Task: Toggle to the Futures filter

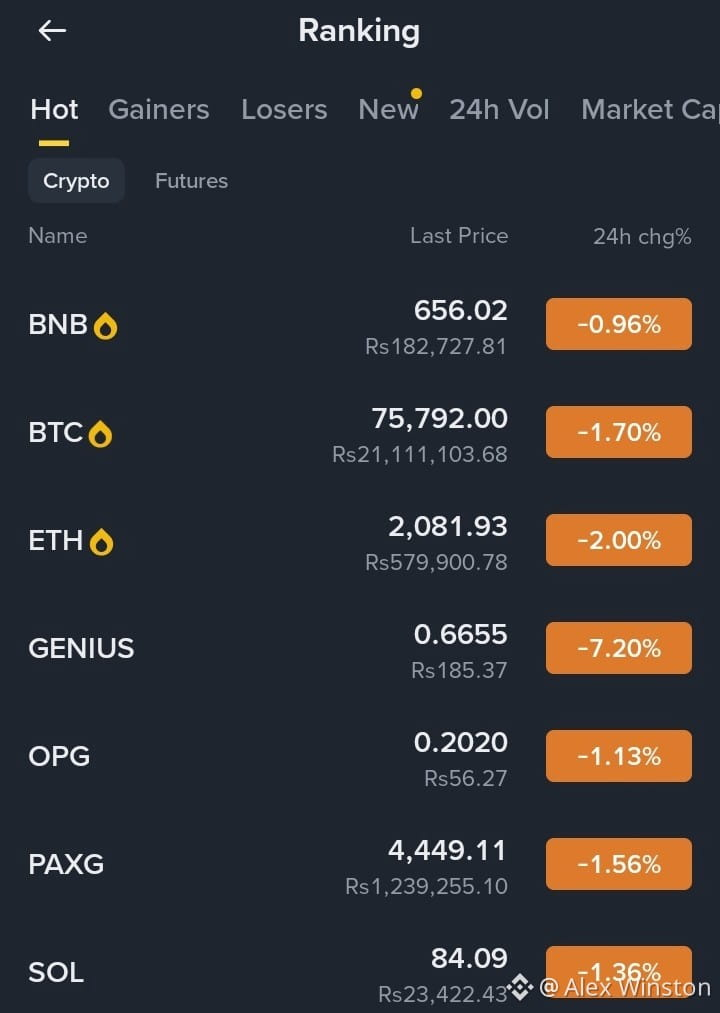Action: pos(191,181)
